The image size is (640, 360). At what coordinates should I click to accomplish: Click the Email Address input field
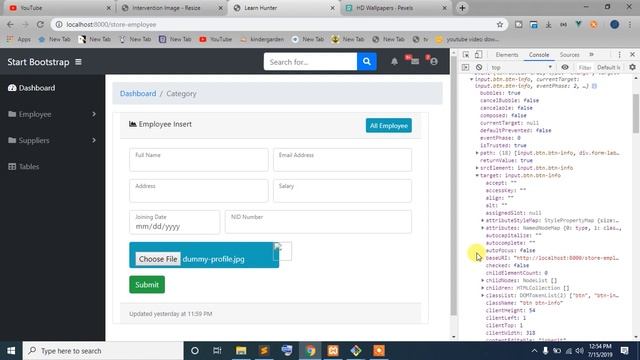point(342,160)
